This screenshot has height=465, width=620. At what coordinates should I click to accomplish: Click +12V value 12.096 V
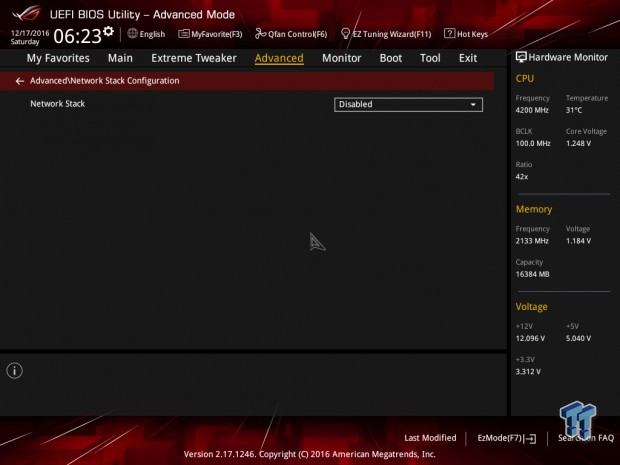530,338
